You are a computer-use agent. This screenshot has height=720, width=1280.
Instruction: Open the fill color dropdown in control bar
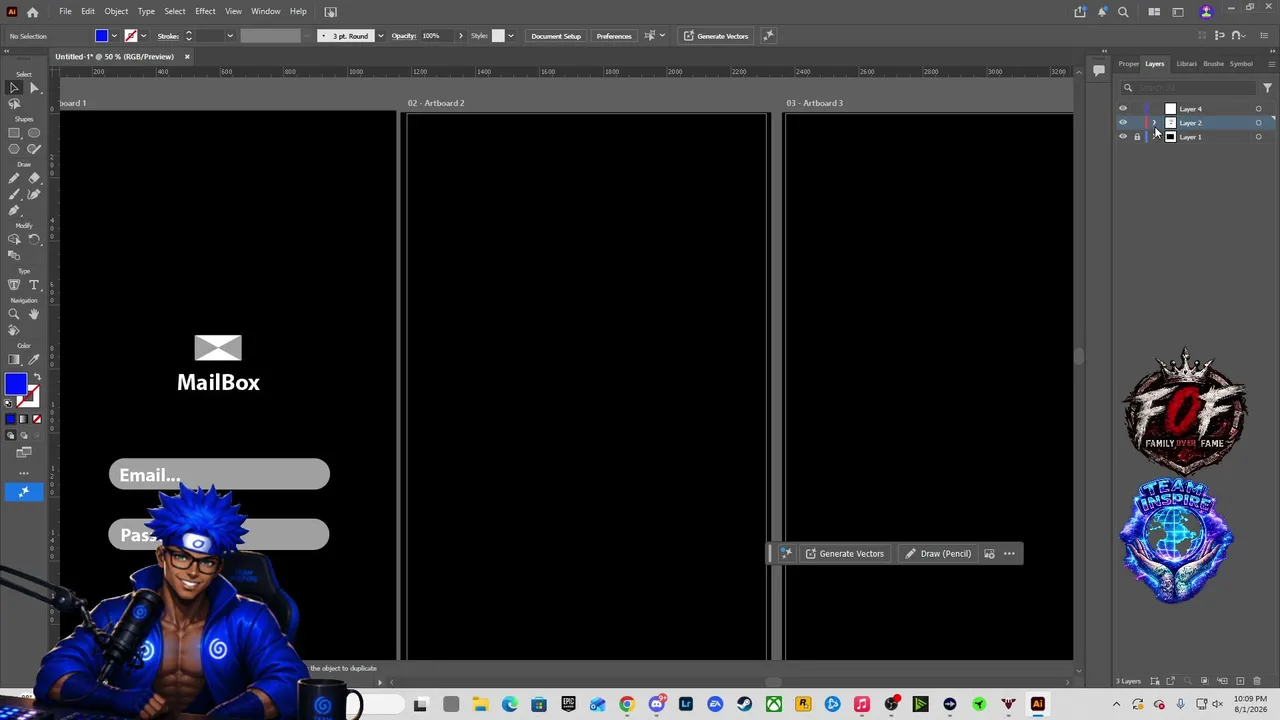click(x=114, y=36)
